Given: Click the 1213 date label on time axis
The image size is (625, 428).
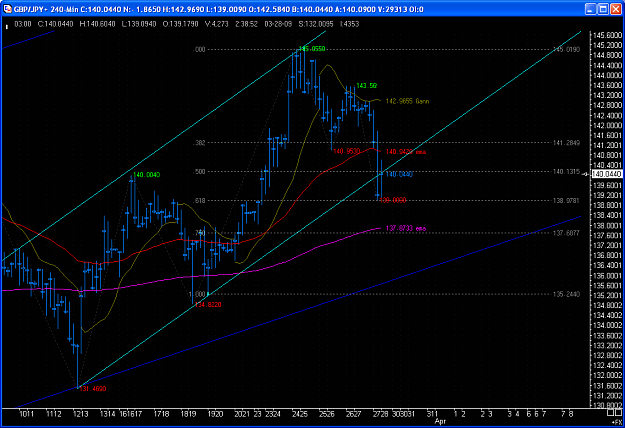Looking at the screenshot, I should point(81,414).
